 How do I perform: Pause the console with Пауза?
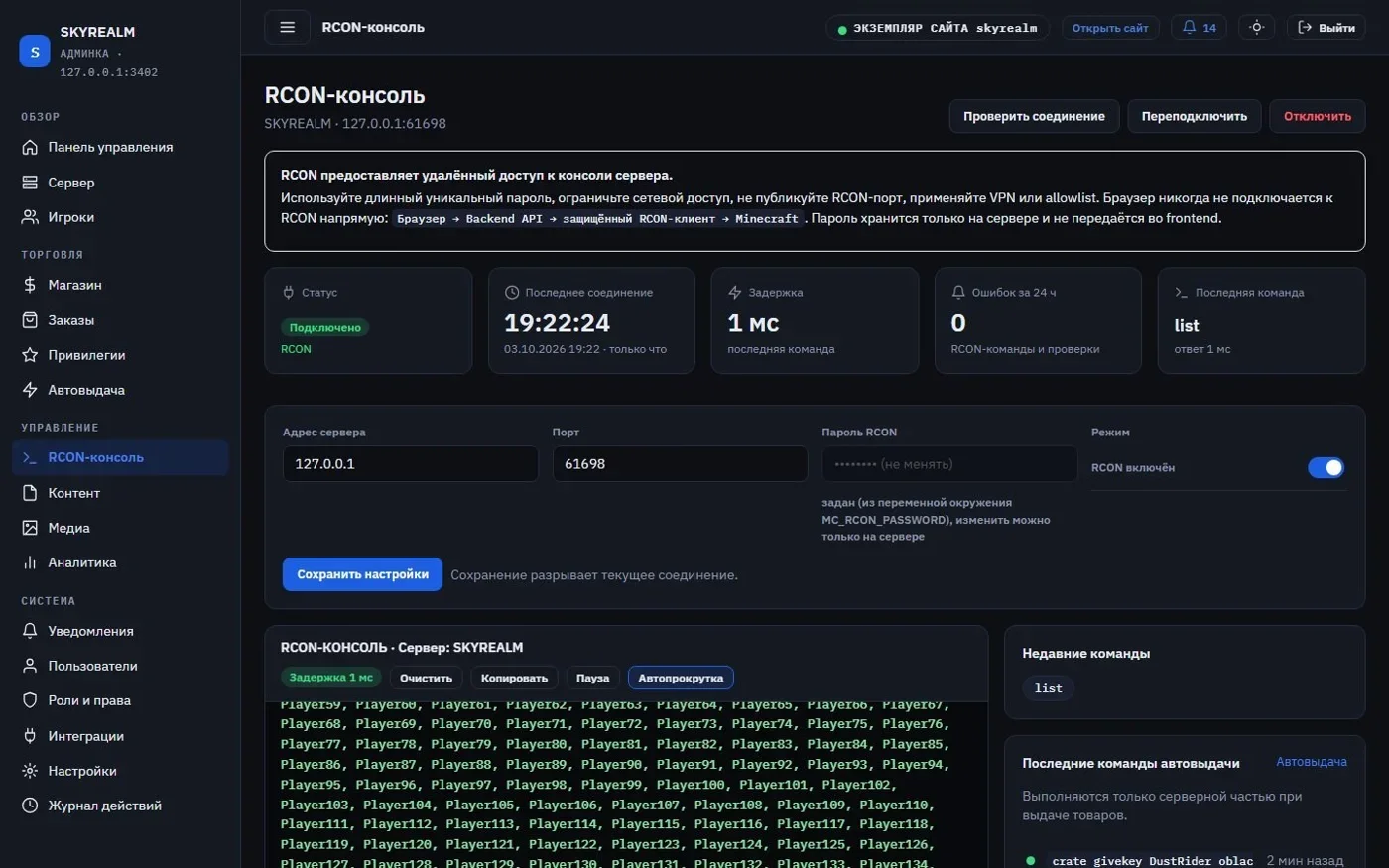(592, 678)
